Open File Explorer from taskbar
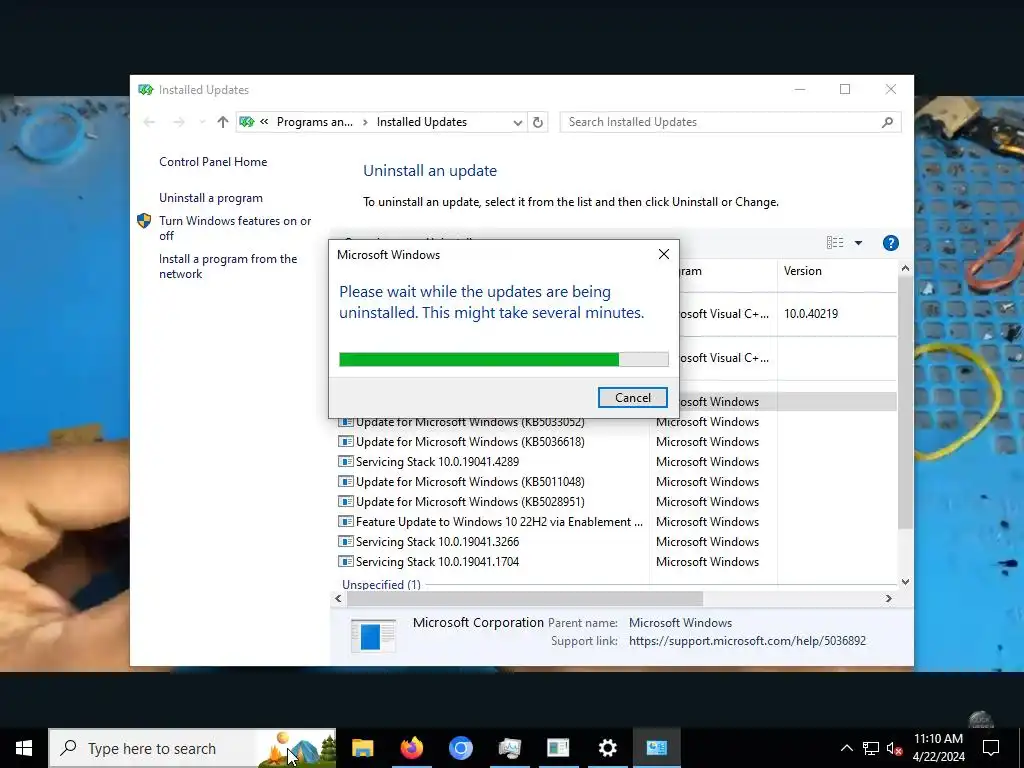Screen dimensions: 1024x768 (x=362, y=748)
